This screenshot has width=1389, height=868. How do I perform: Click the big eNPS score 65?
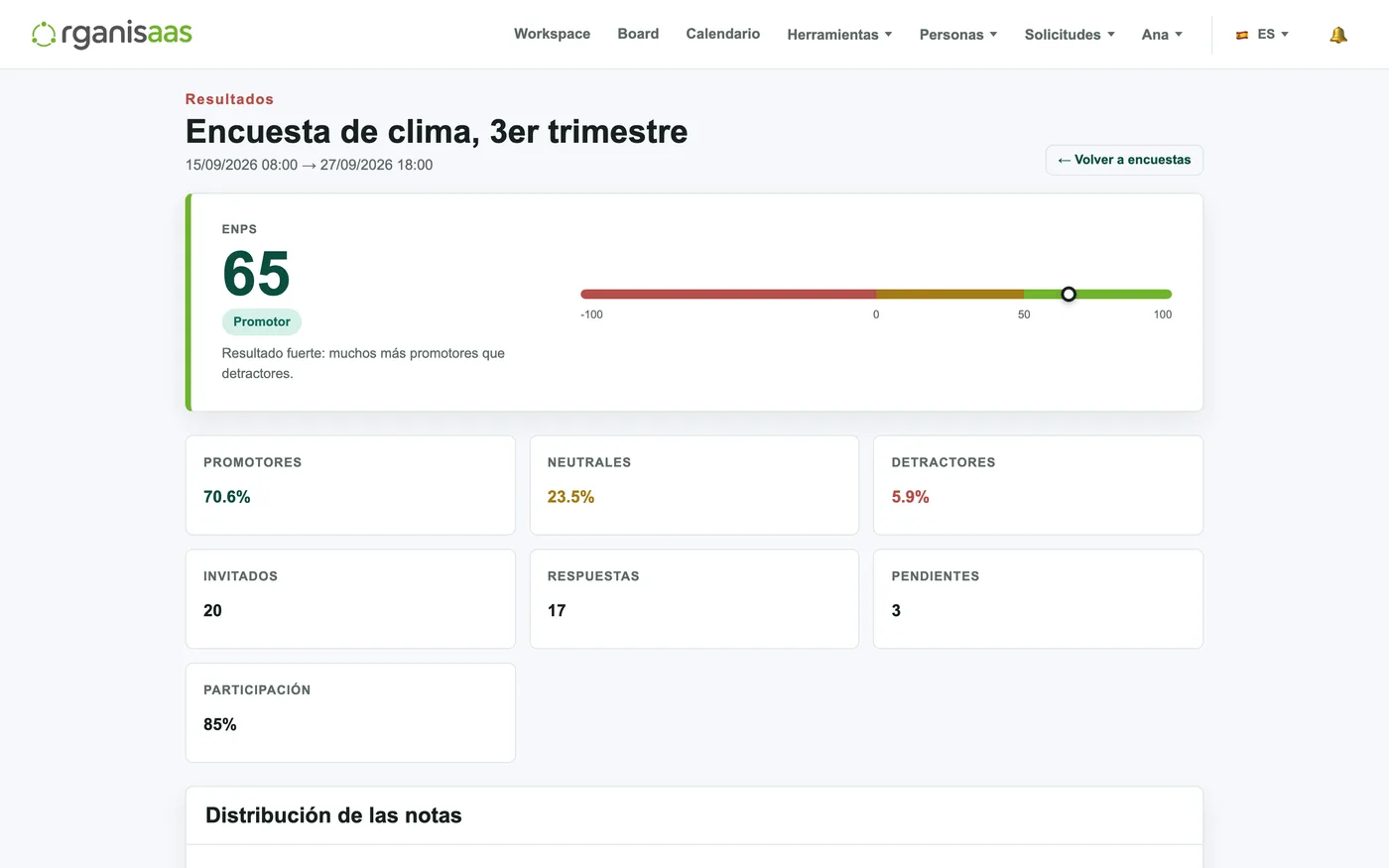256,273
